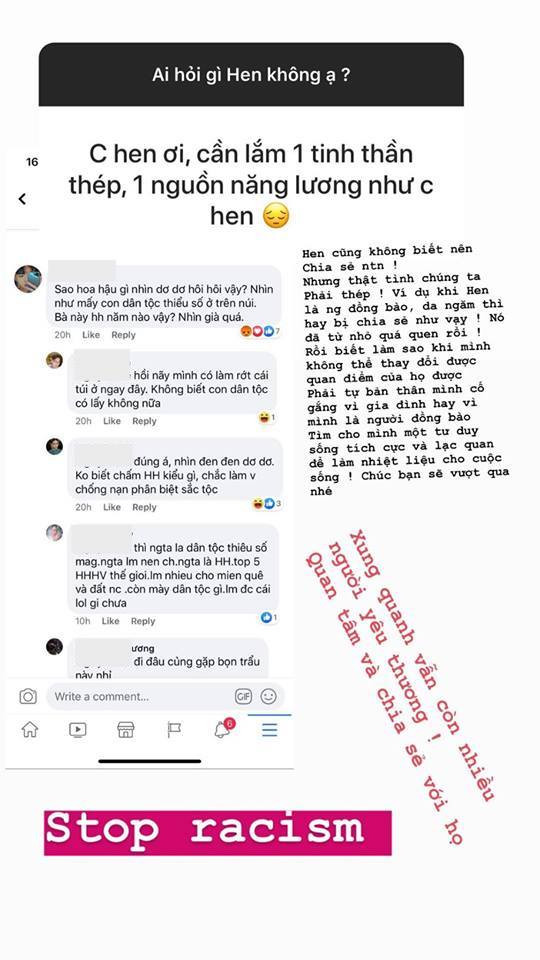Reply to the 'Sao hoa hậu gì' comment
Viewport: 540px width, 960px height.
[x=124, y=335]
